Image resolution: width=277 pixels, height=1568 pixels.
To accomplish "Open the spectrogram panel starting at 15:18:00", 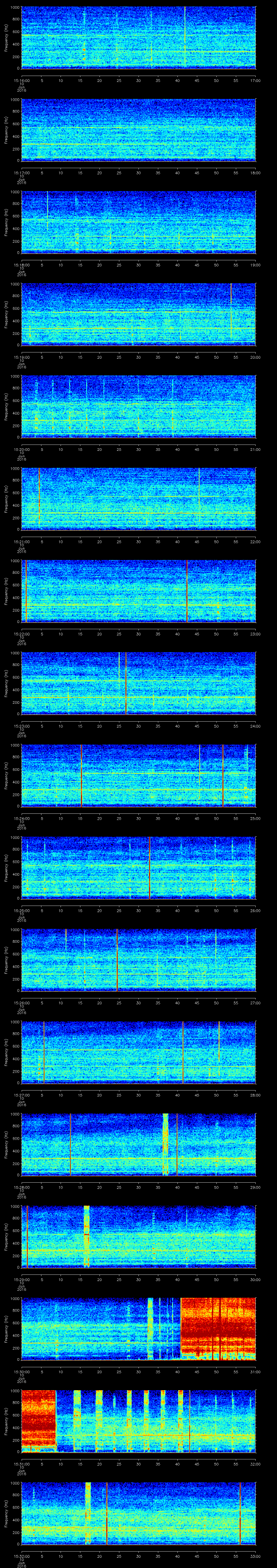I will 139,222.
